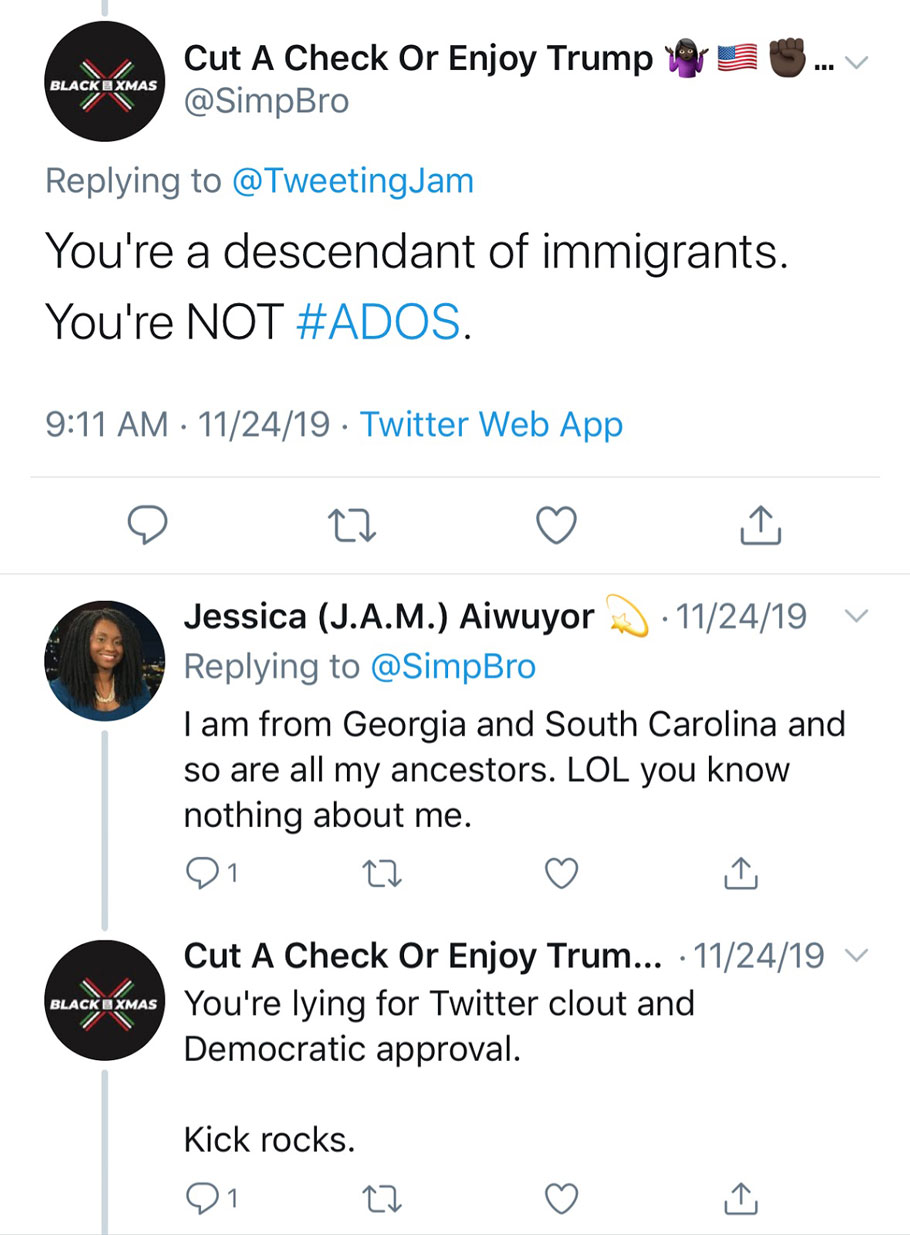Click the Twitter Web App source link
Screen dimensions: 910x1235
[x=492, y=424]
